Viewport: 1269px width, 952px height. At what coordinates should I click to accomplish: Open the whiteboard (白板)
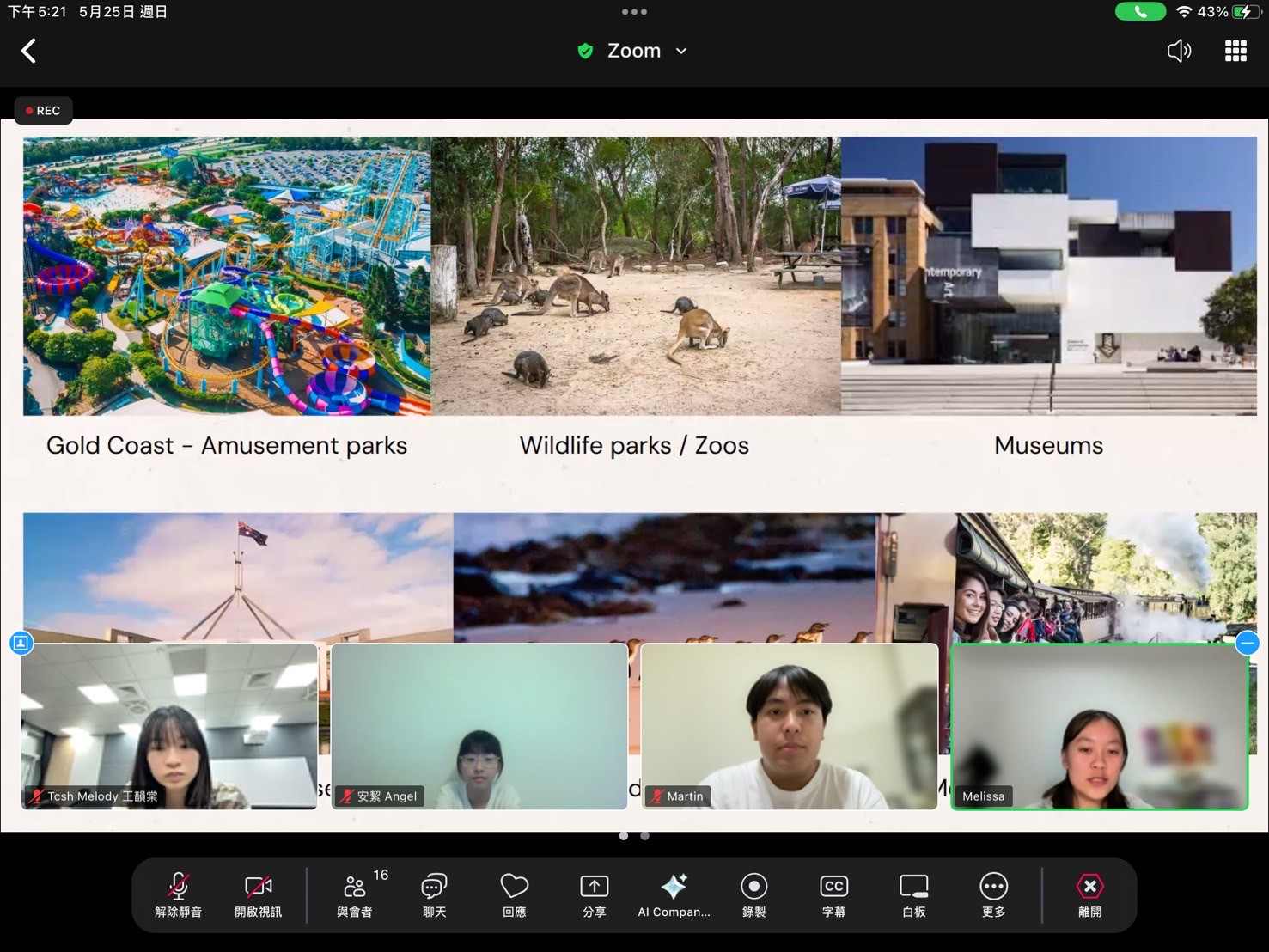[913, 894]
